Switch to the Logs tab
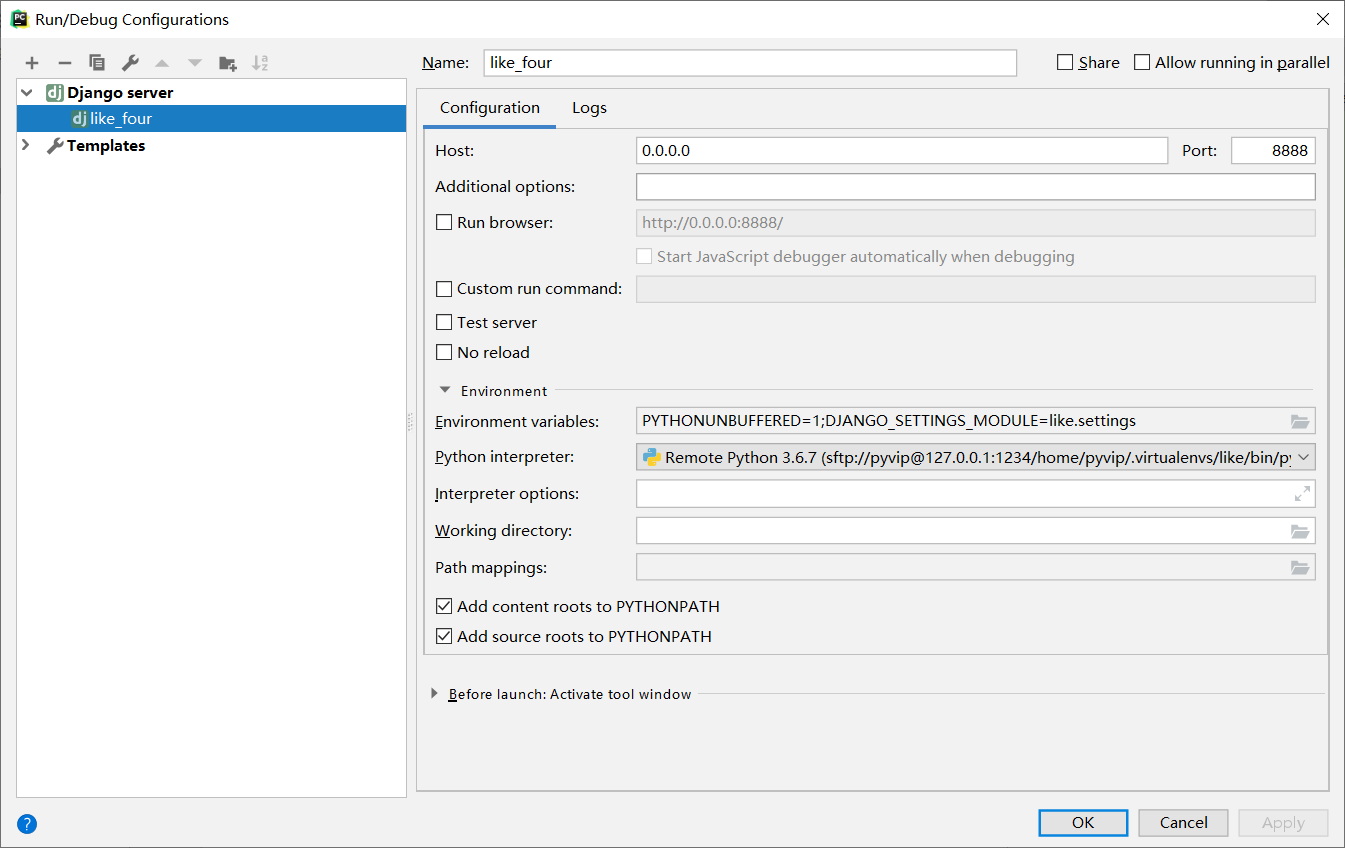 point(589,108)
